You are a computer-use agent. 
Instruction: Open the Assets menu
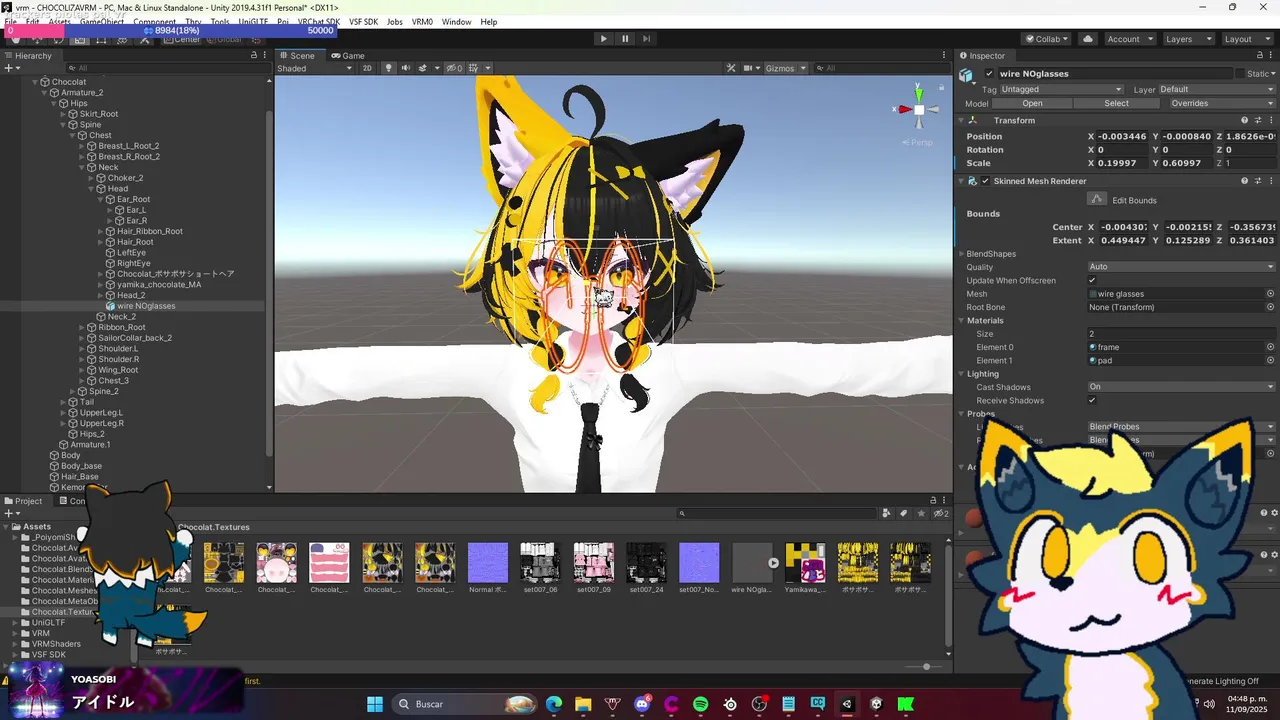tap(59, 22)
